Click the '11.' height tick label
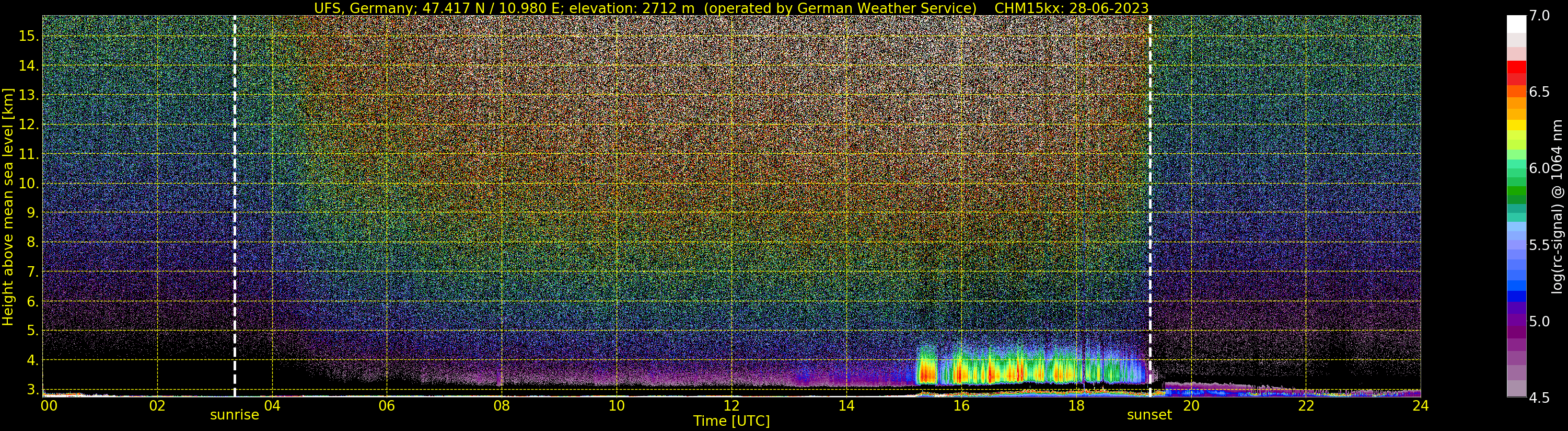The width and height of the screenshot is (1568, 431). (29, 154)
